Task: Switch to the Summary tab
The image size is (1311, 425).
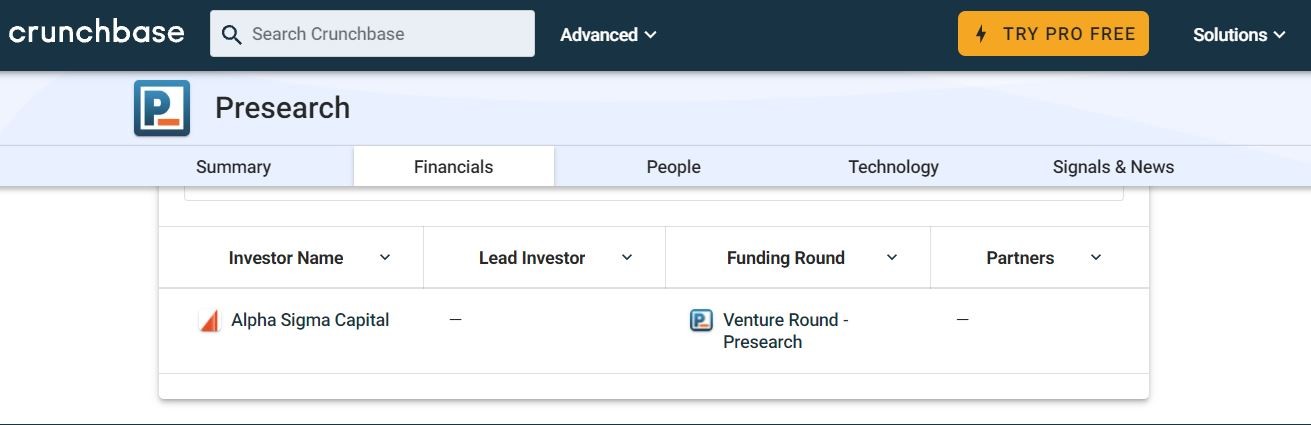Action: pyautogui.click(x=233, y=167)
